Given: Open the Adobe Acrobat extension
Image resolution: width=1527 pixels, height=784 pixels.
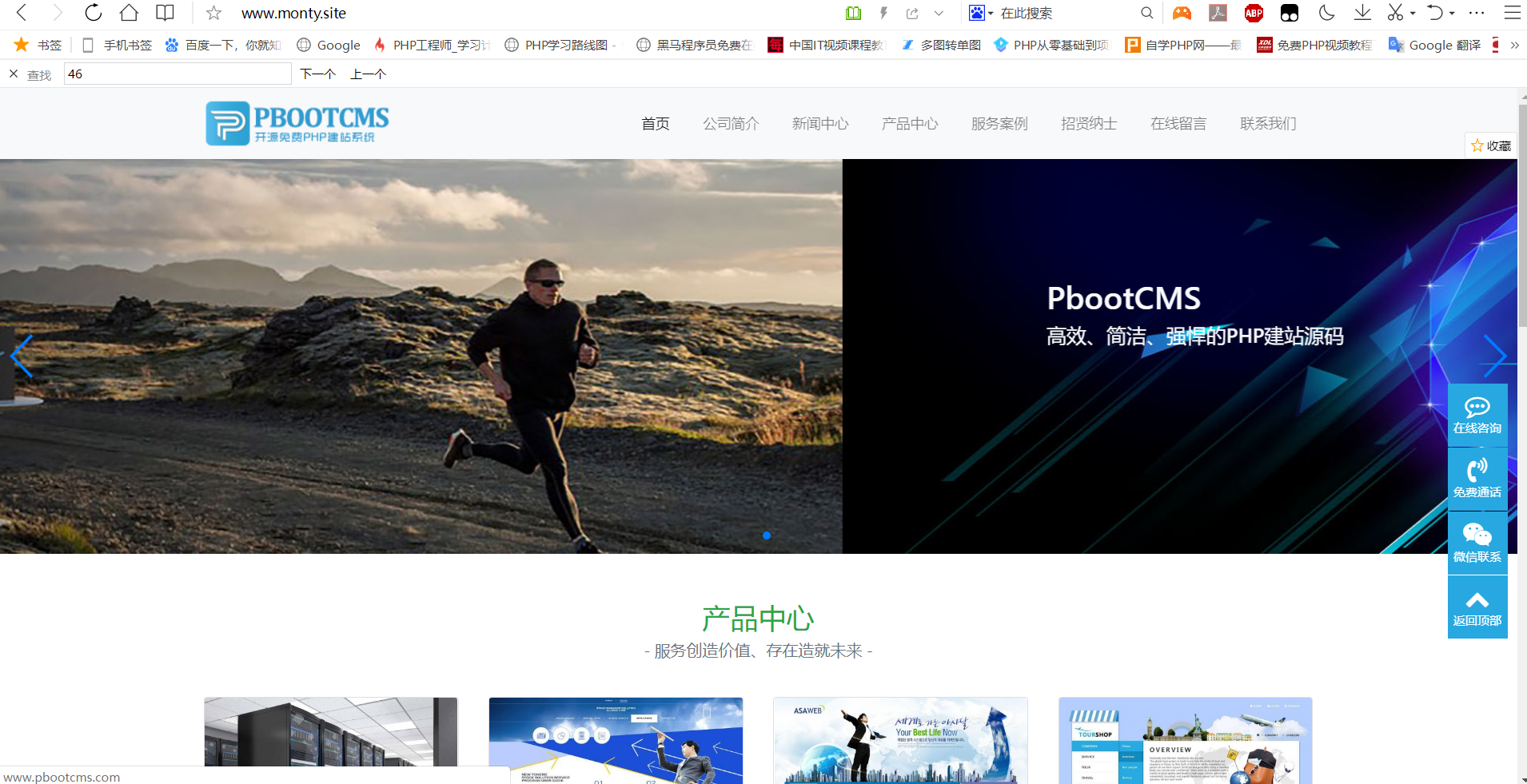Looking at the screenshot, I should coord(1218,13).
